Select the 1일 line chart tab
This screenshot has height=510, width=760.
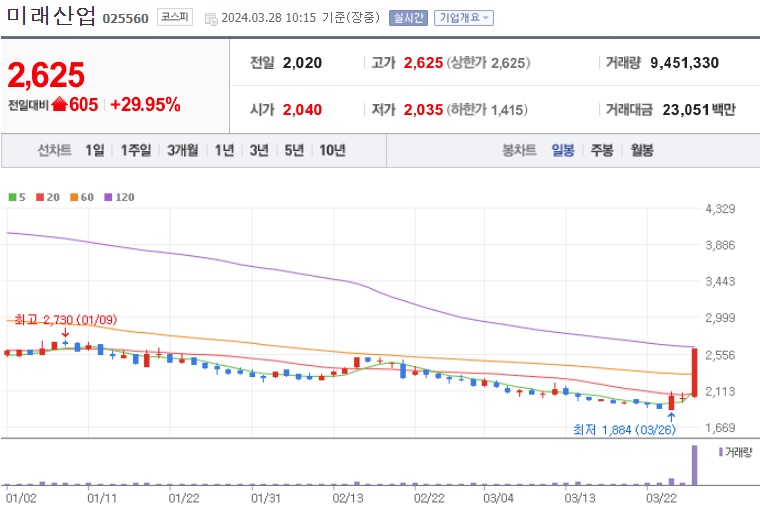point(95,150)
